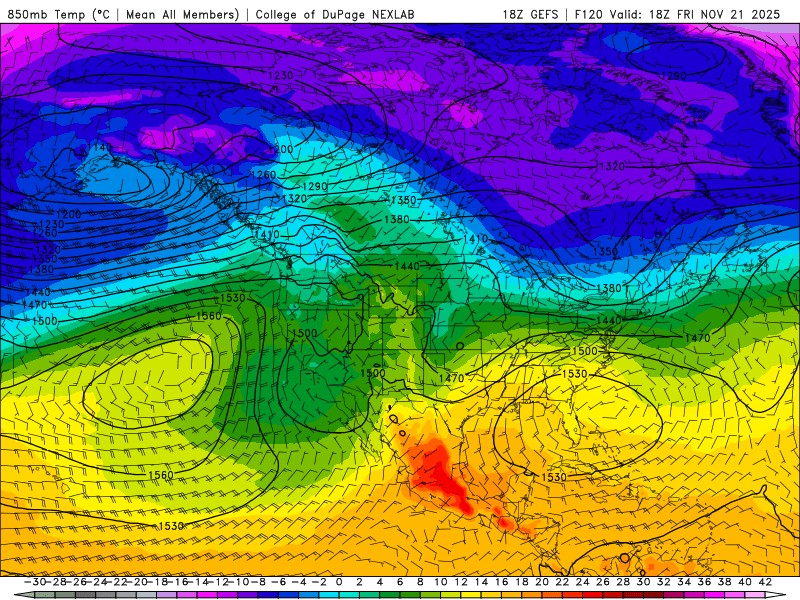Click the 1290 contour label near Greenland
Screen dimensions: 800x600
point(673,76)
